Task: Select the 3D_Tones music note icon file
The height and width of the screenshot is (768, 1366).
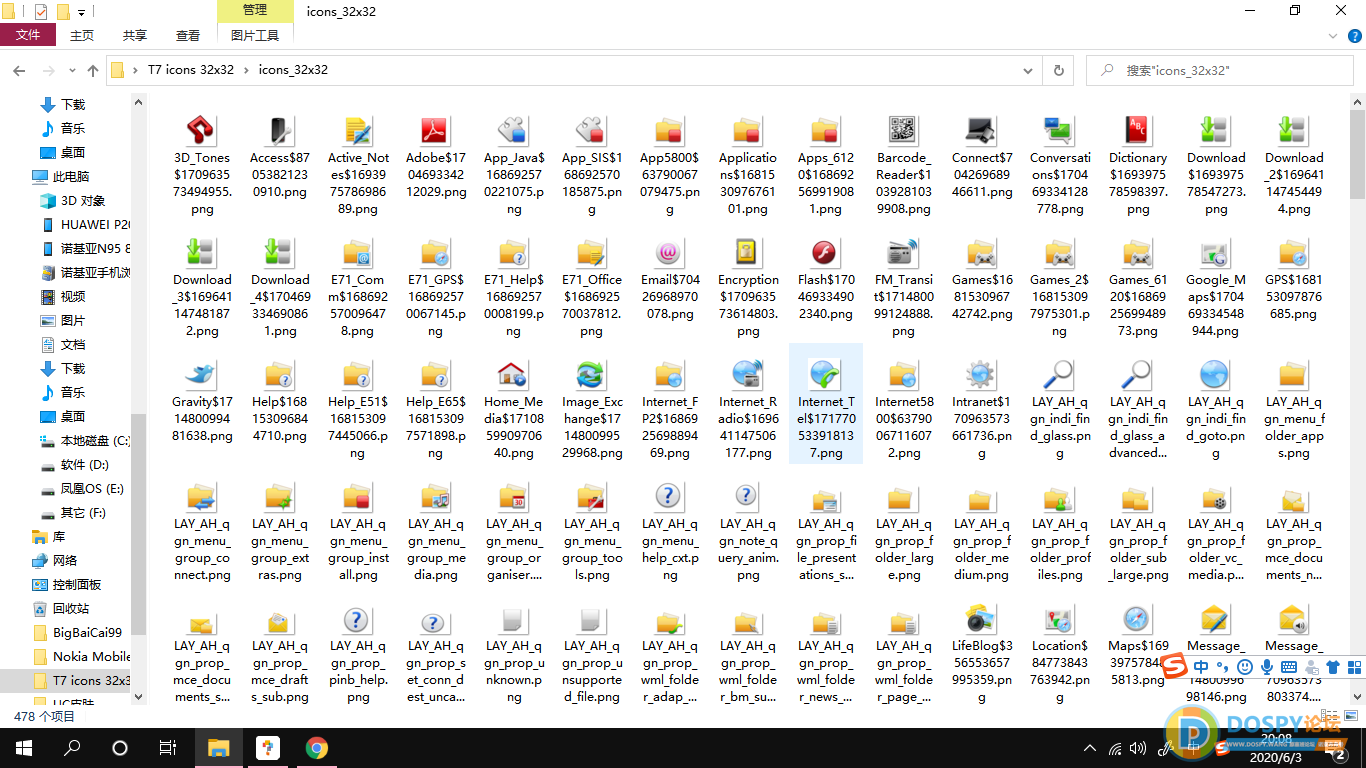Action: pos(202,166)
